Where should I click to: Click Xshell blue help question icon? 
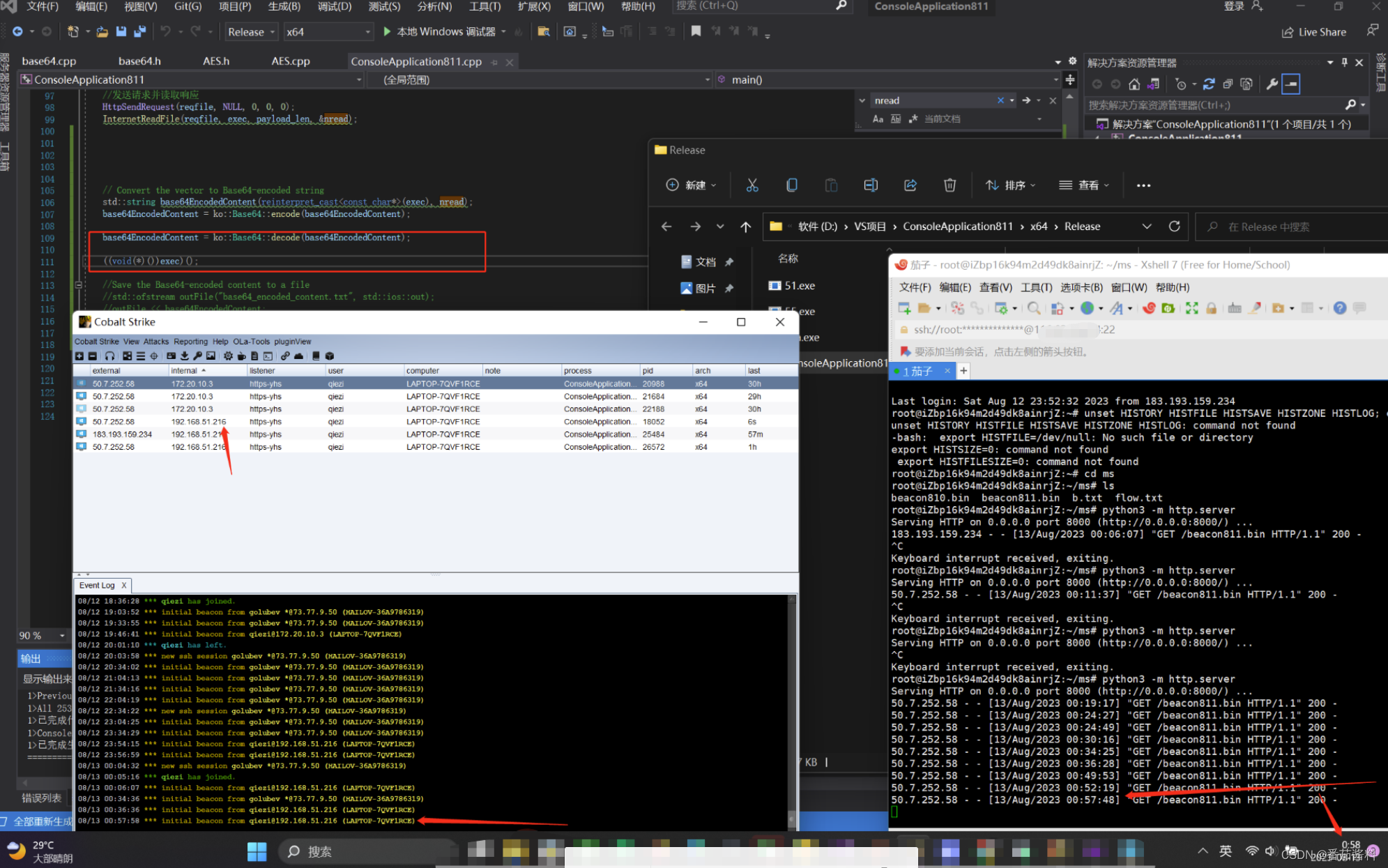pyautogui.click(x=1340, y=308)
